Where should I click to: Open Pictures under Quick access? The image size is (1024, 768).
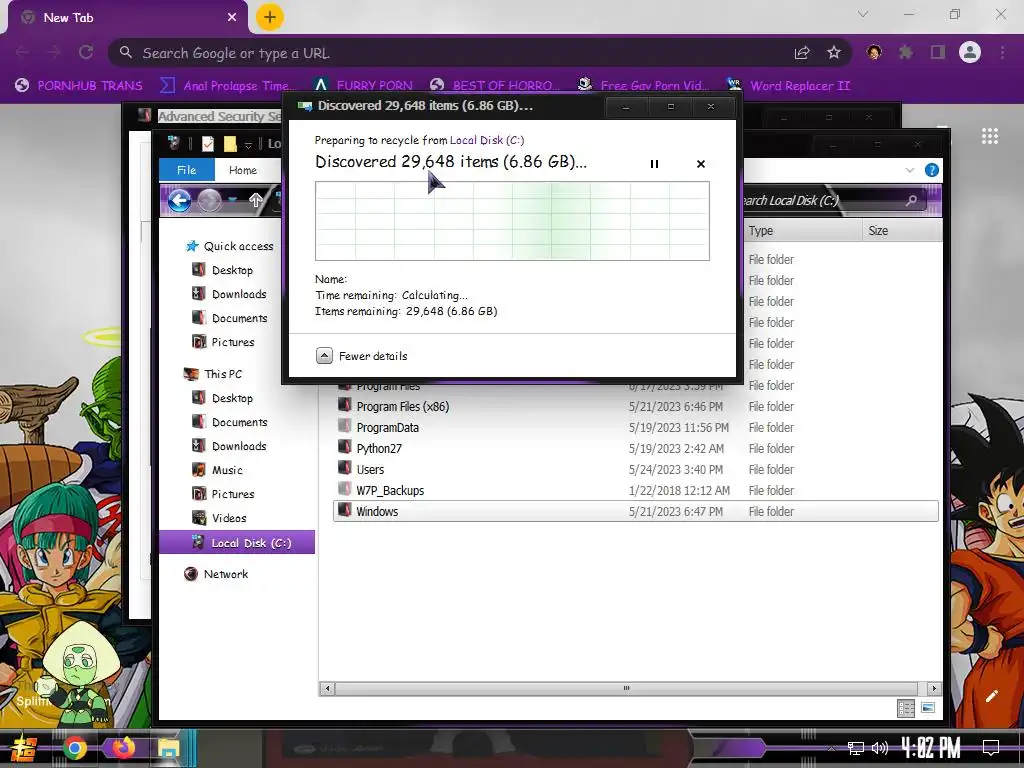(x=223, y=342)
